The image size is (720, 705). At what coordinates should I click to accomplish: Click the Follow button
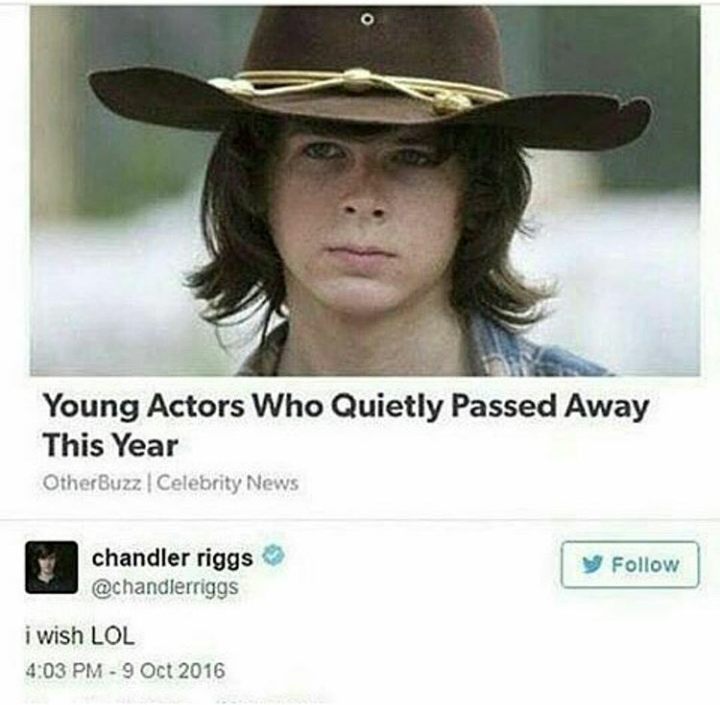(630, 564)
